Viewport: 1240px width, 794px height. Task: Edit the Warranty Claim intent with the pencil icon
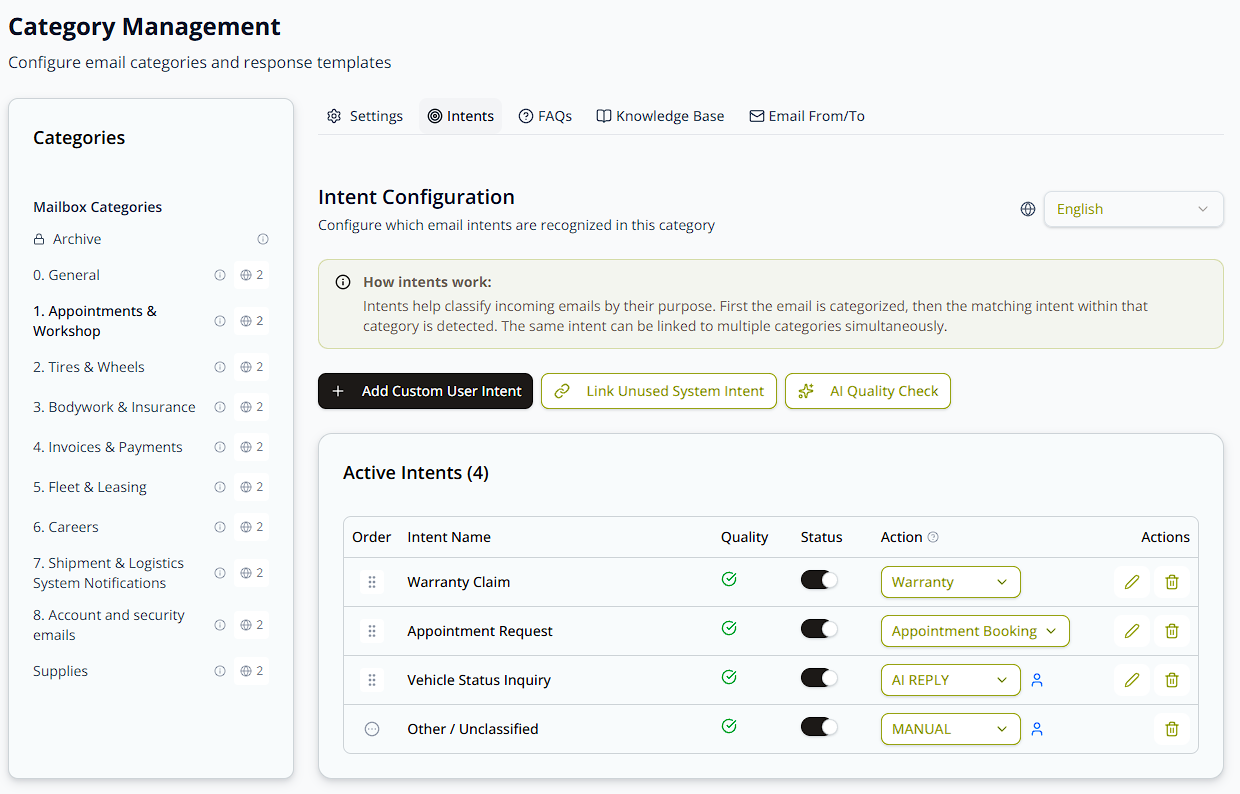[1132, 582]
